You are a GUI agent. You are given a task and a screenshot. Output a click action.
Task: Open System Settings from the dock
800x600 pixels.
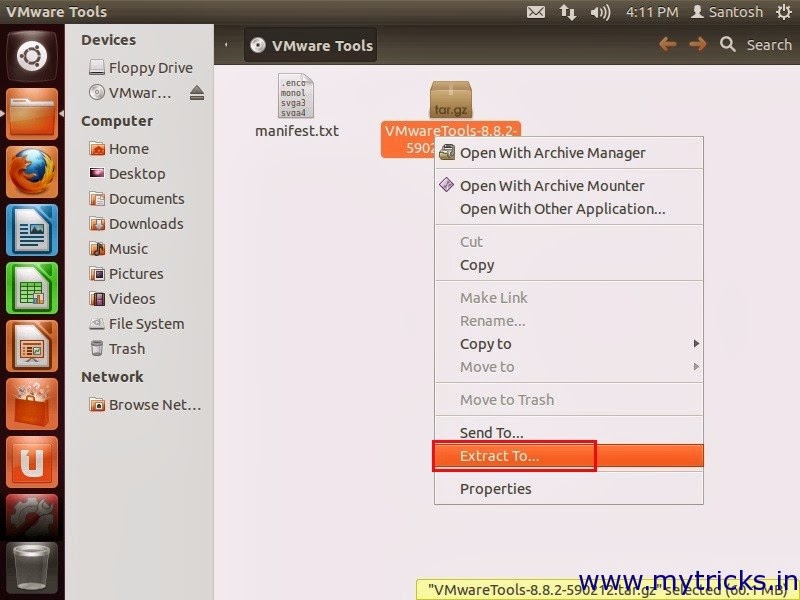(x=32, y=518)
